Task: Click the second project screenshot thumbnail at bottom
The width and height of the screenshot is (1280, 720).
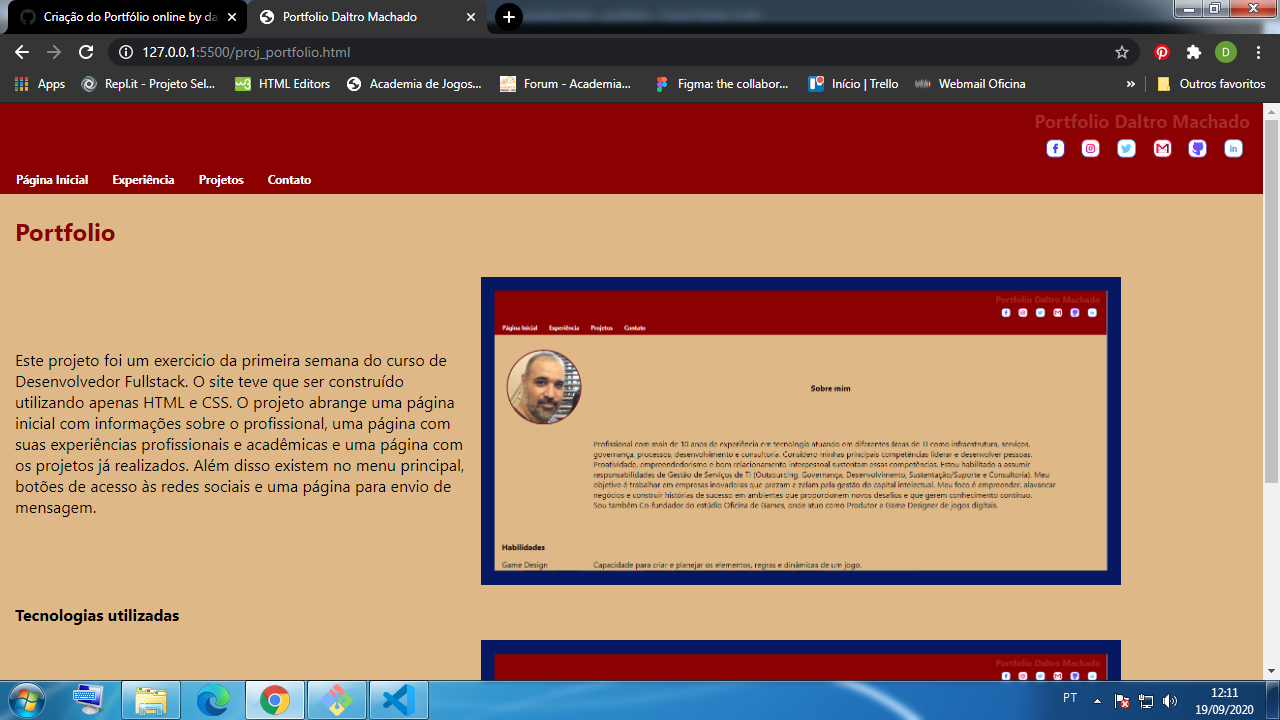Action: click(801, 660)
